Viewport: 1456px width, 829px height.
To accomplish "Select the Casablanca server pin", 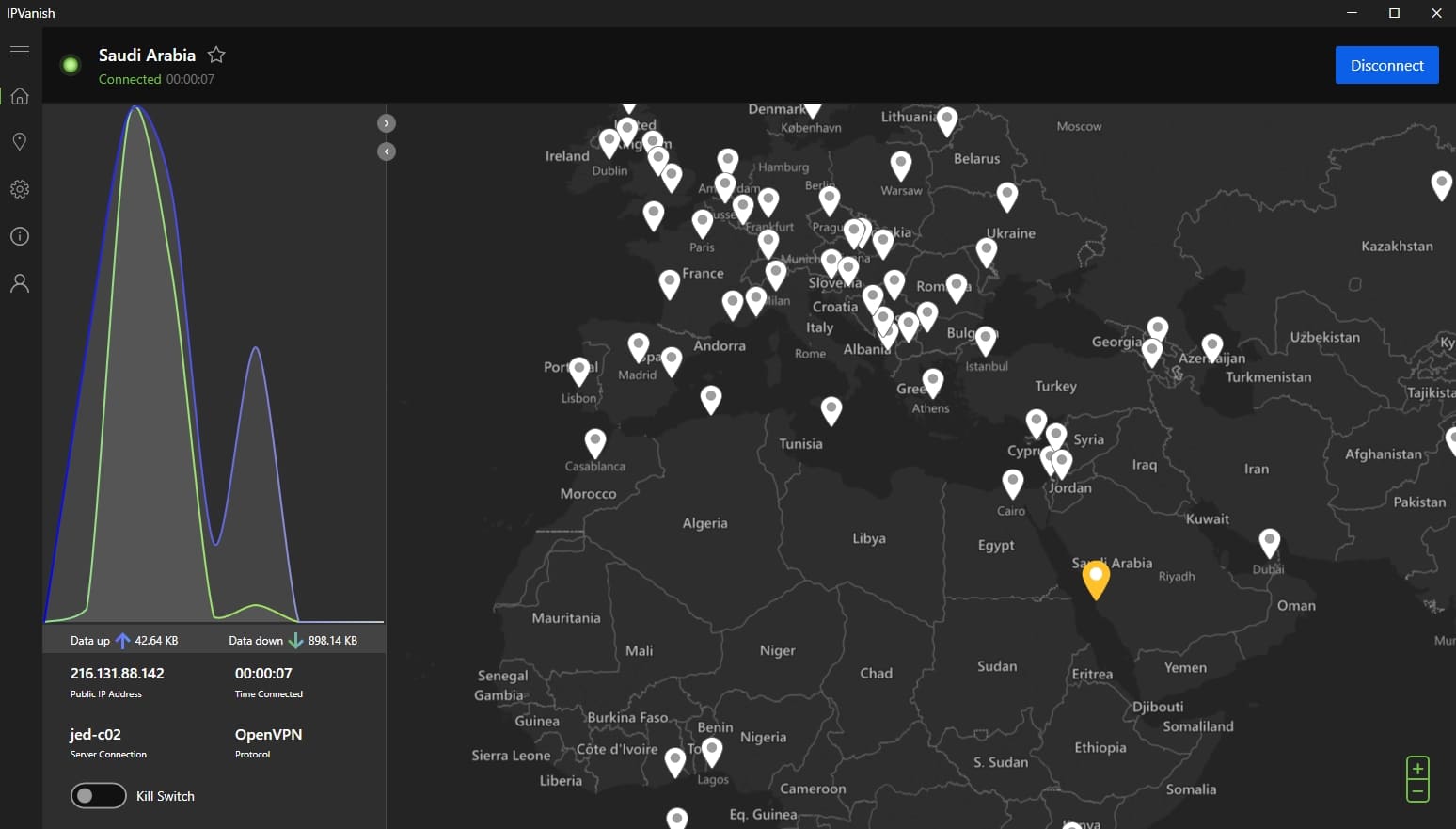I will 595,444.
